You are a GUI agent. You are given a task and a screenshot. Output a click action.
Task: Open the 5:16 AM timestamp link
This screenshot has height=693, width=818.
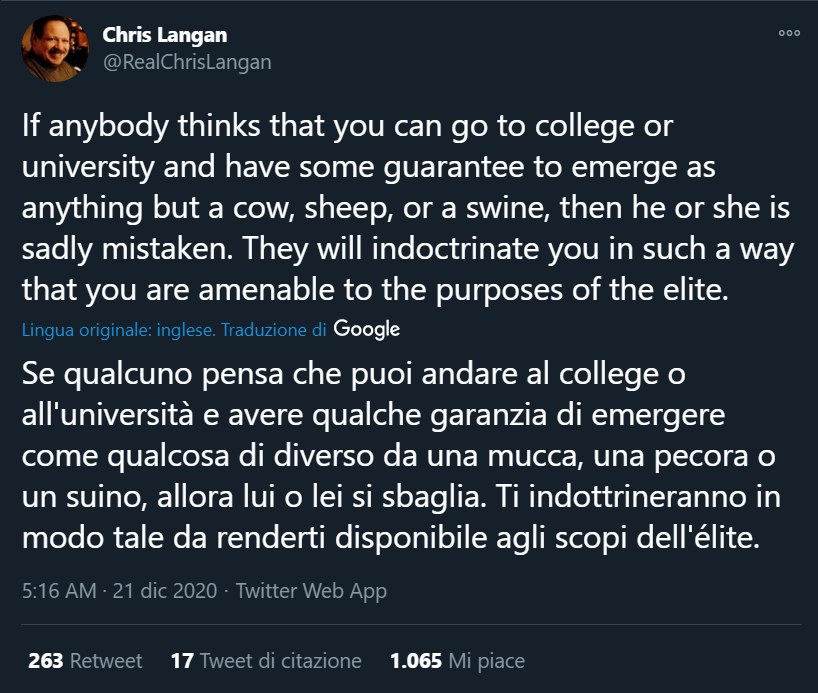pos(59,591)
